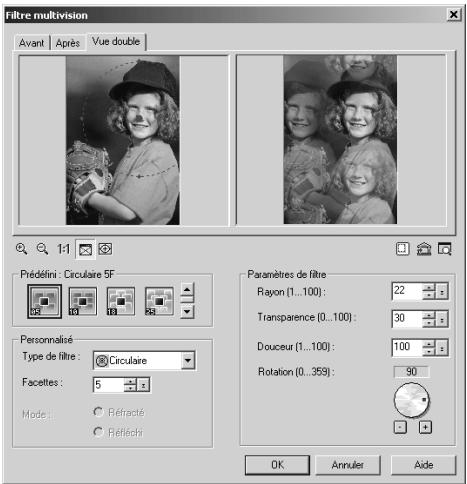Click the presets list up arrow
The image size is (467, 484).
(187, 289)
